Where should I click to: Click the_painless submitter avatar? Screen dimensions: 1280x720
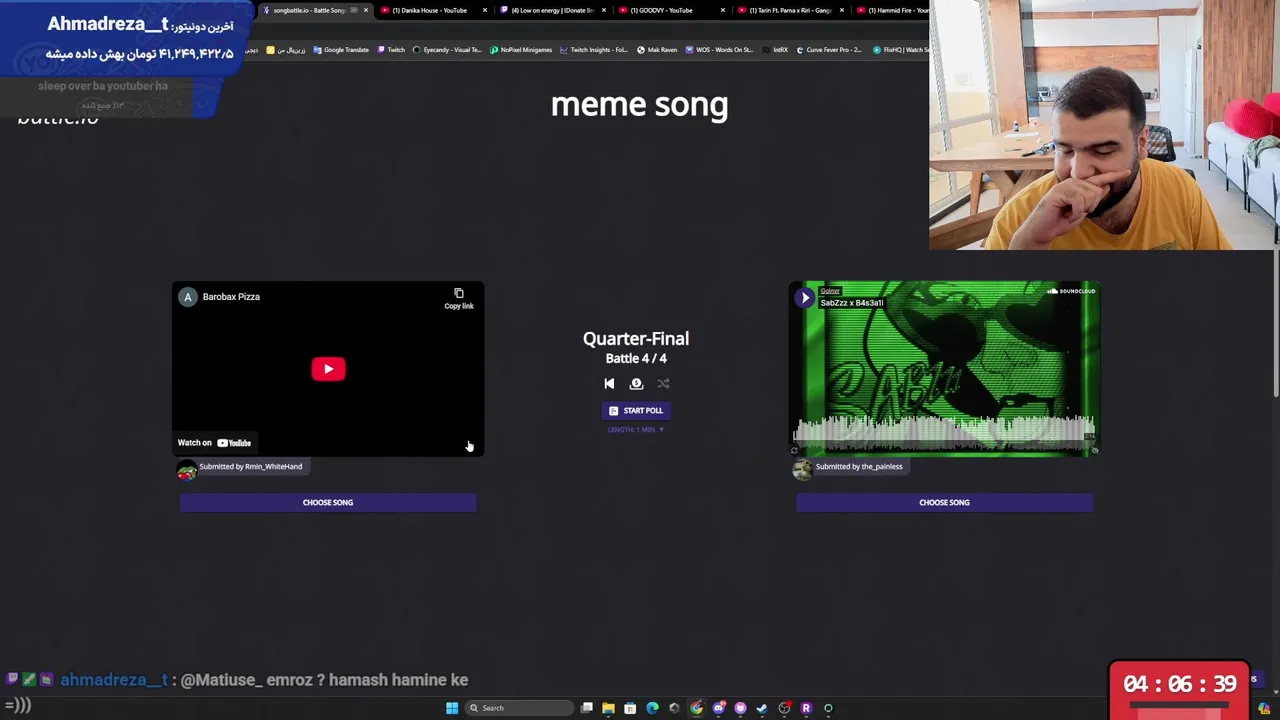coord(802,470)
